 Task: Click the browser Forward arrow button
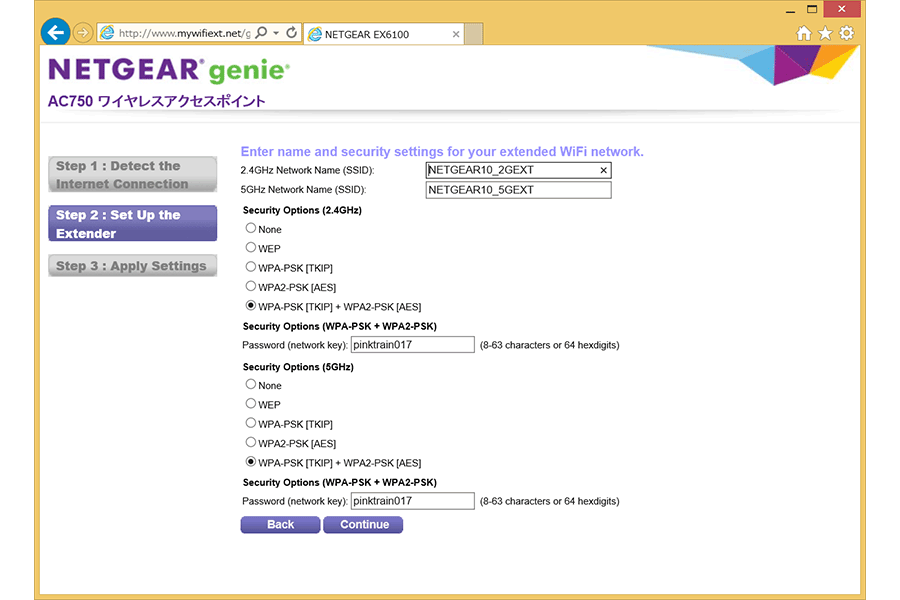(83, 33)
